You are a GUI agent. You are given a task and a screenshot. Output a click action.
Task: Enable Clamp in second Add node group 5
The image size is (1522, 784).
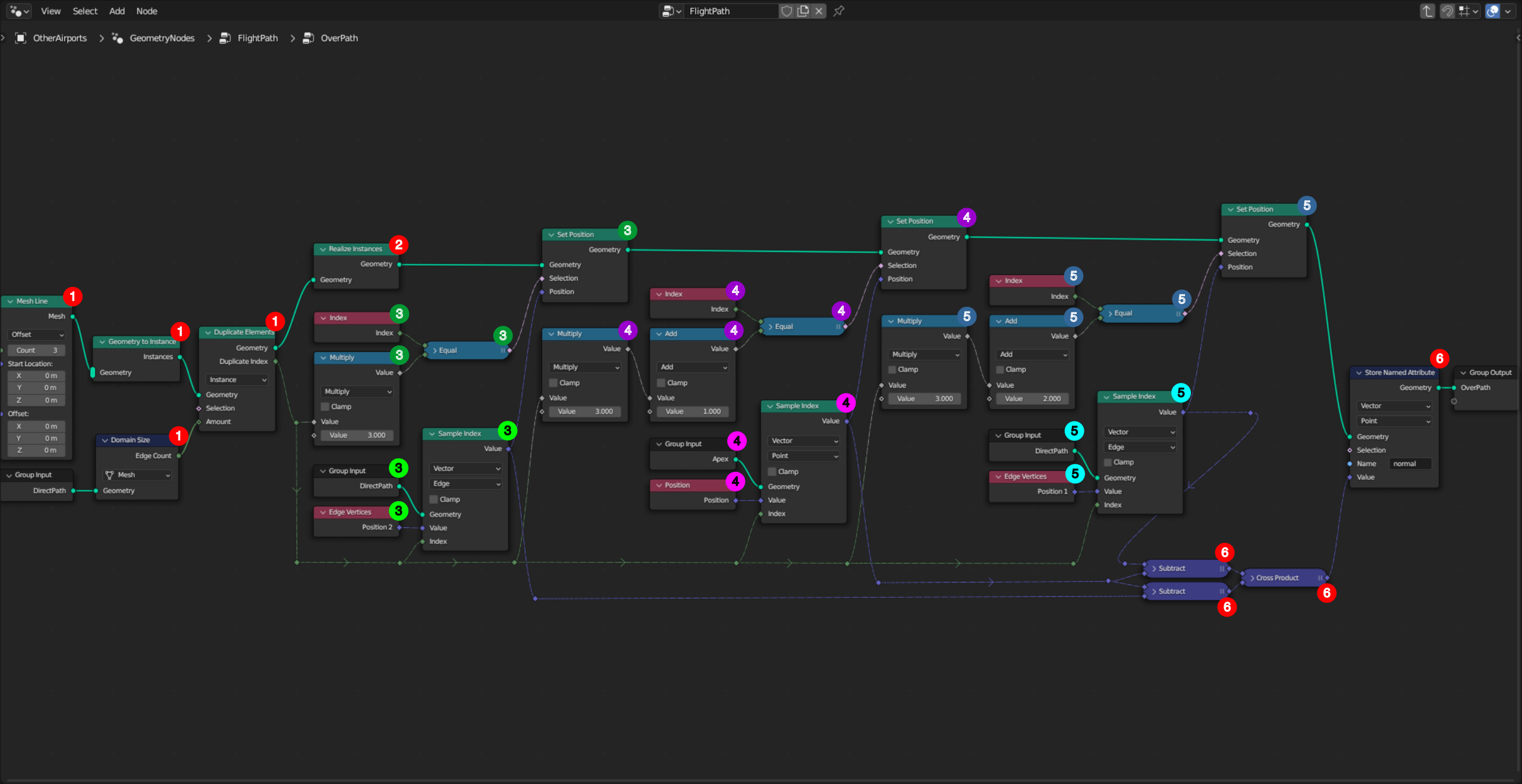point(1000,369)
